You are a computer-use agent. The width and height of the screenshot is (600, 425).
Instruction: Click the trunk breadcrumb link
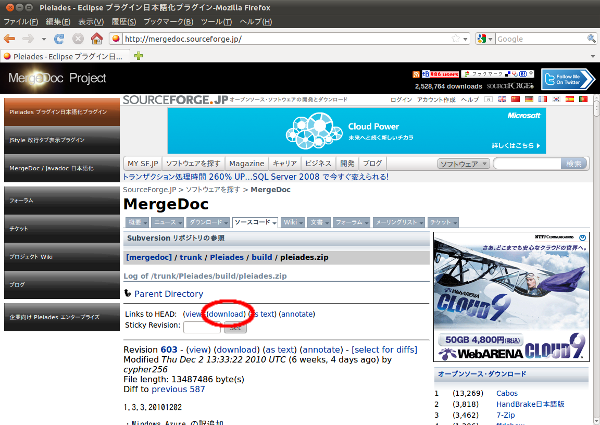(x=191, y=257)
